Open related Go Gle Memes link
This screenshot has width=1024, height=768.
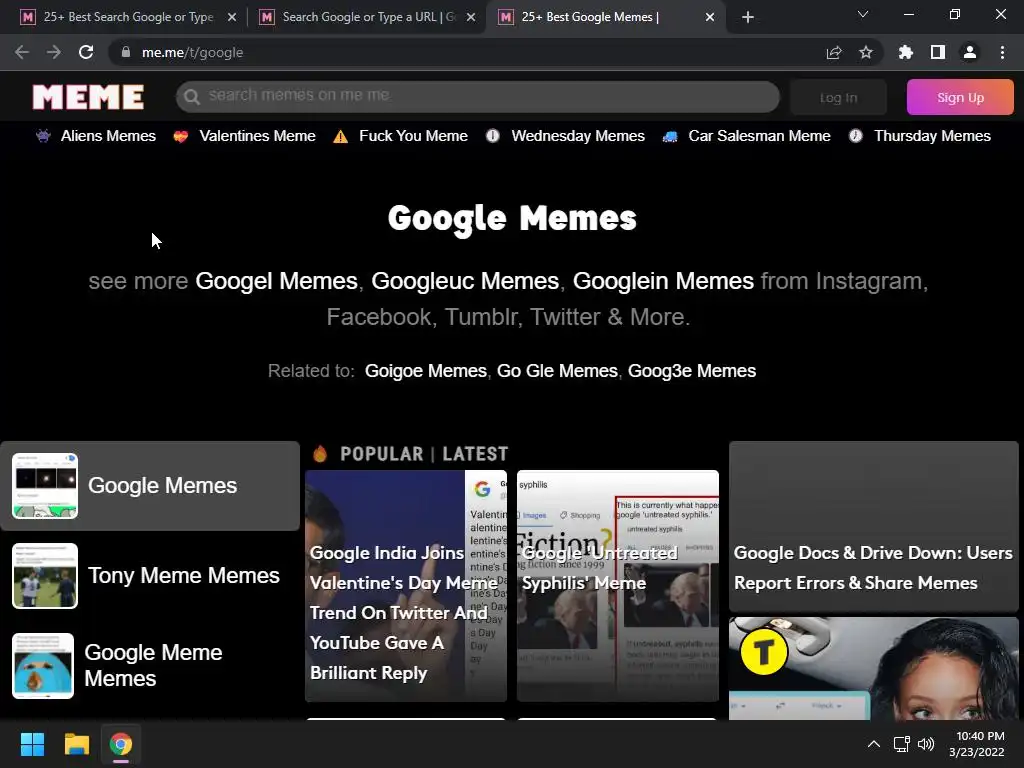tap(557, 371)
